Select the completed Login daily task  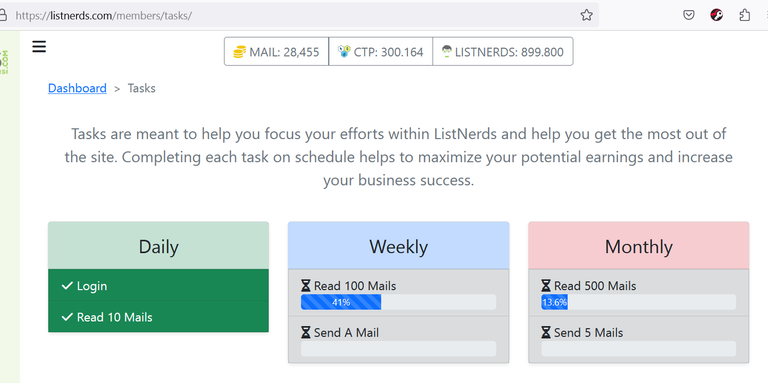point(158,285)
